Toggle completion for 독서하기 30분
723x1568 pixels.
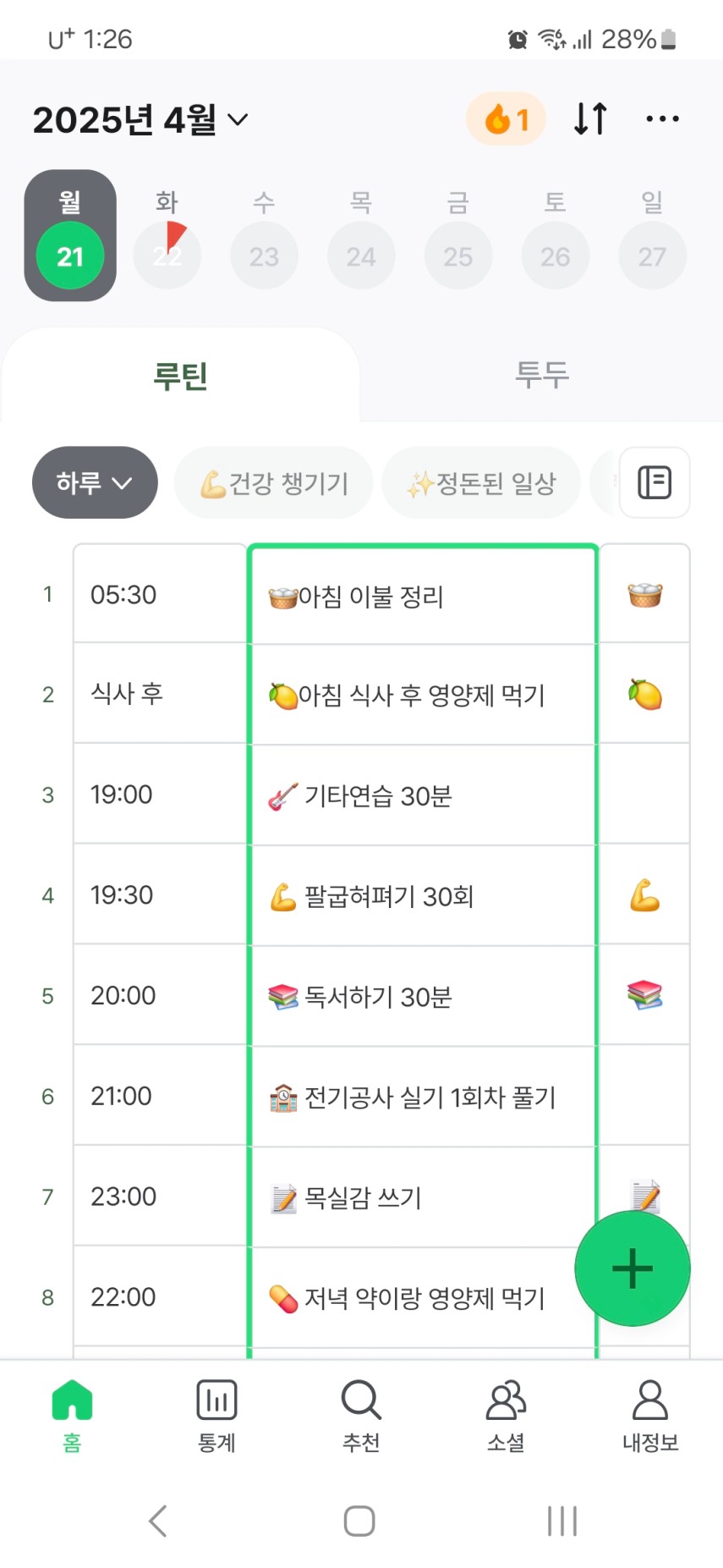coord(644,995)
